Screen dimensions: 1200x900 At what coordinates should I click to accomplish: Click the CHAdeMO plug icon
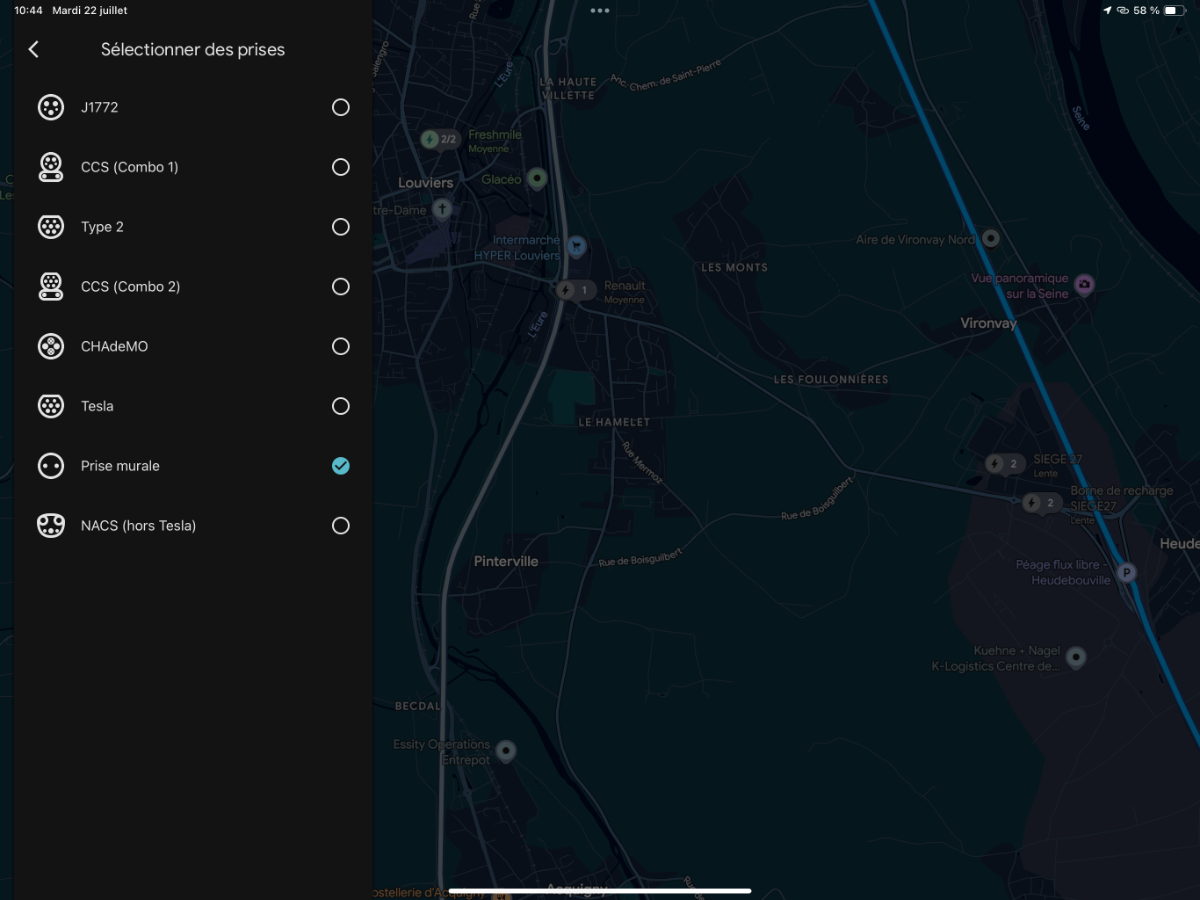[x=51, y=346]
